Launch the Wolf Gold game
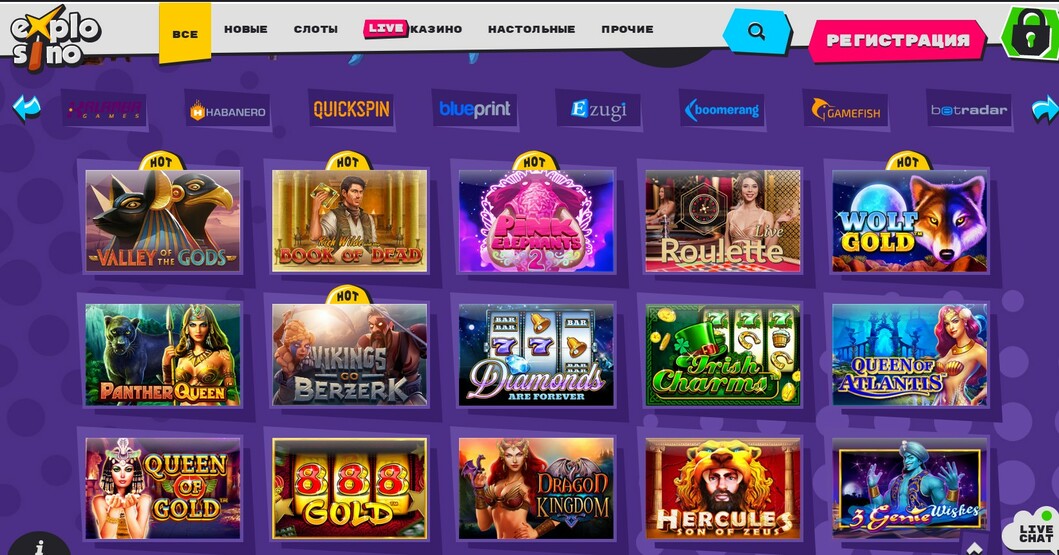 [x=909, y=221]
